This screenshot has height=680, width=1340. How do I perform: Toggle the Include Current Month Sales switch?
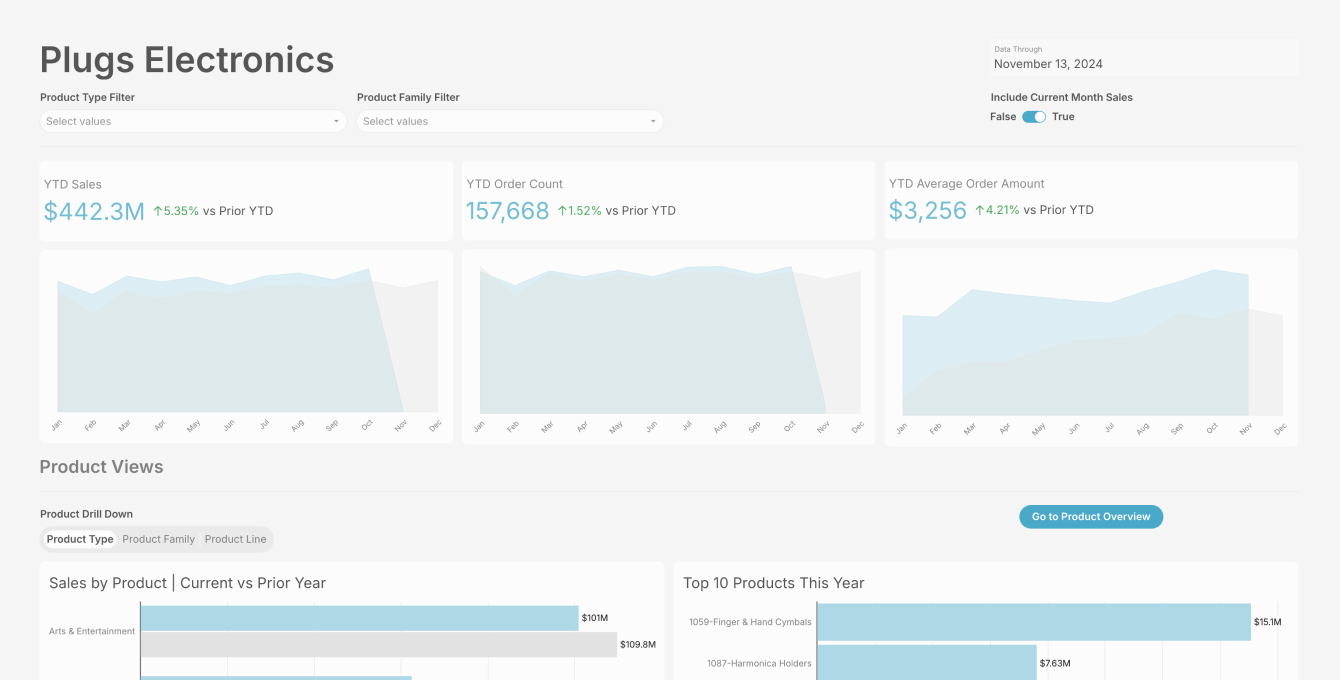click(x=1034, y=117)
